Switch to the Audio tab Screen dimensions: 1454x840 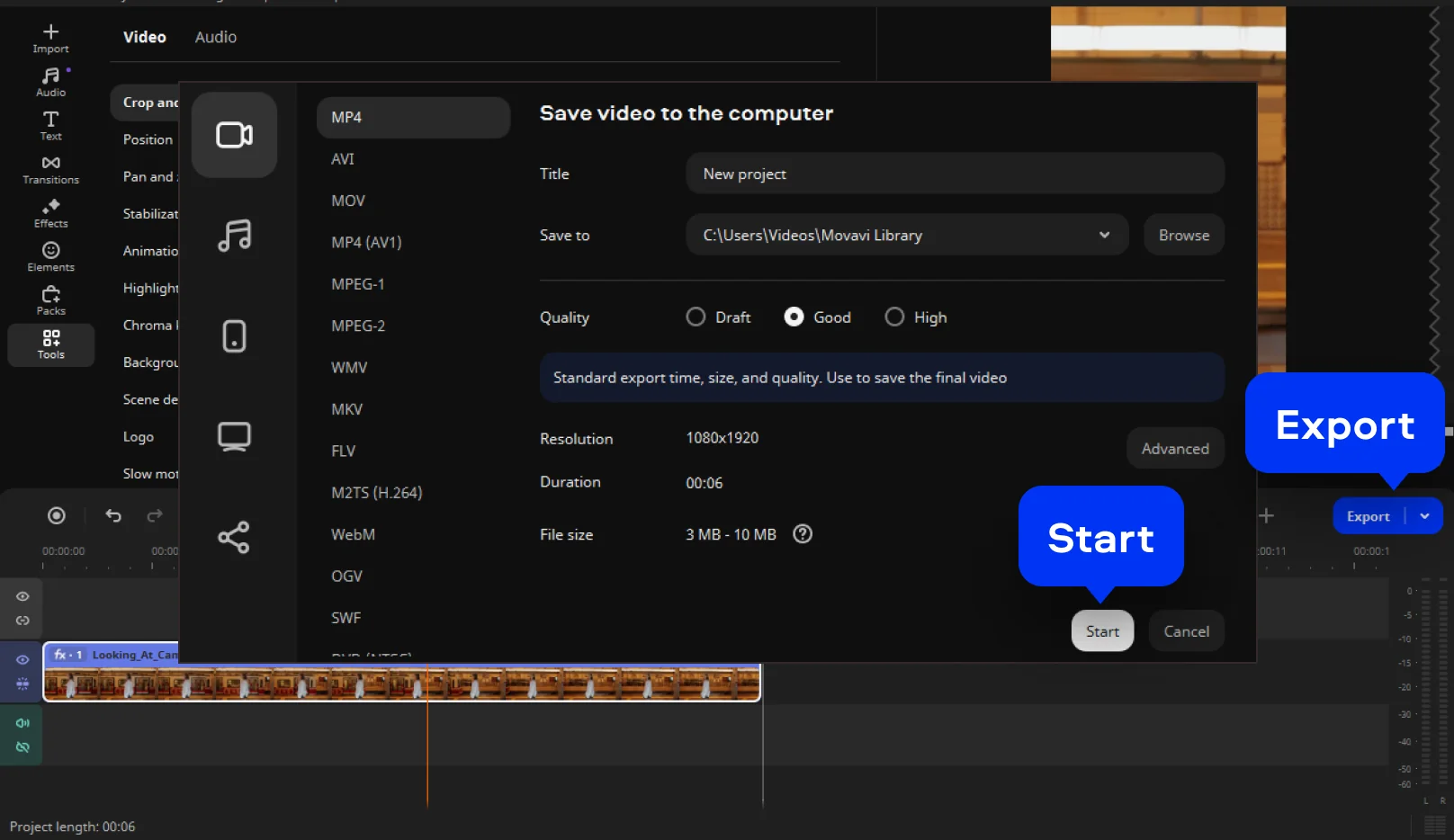pos(216,37)
